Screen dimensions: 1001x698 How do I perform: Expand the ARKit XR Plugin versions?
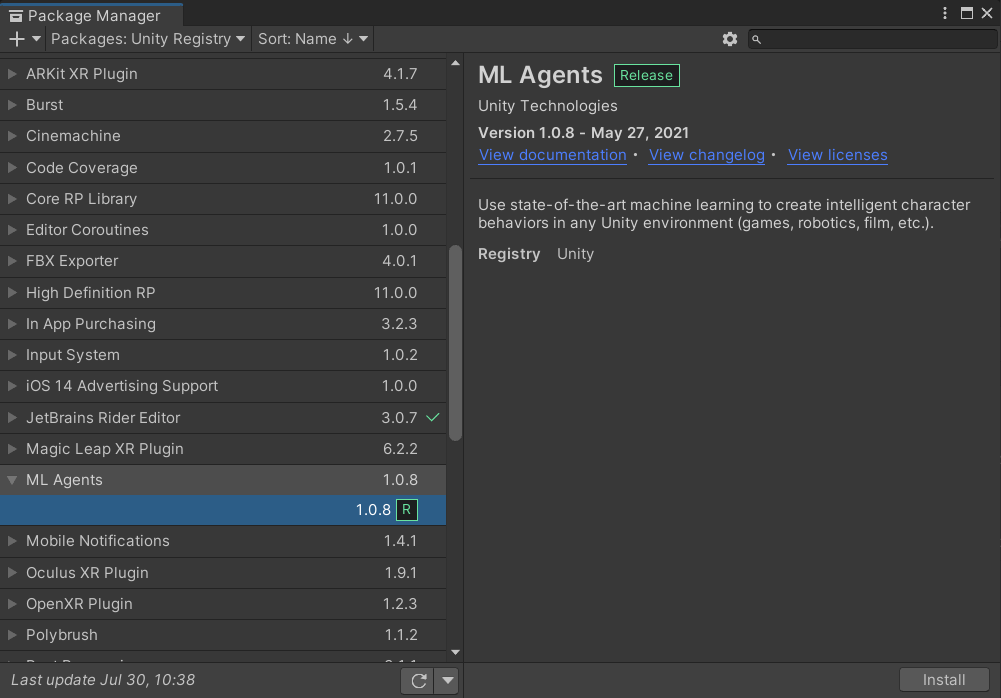click(11, 73)
